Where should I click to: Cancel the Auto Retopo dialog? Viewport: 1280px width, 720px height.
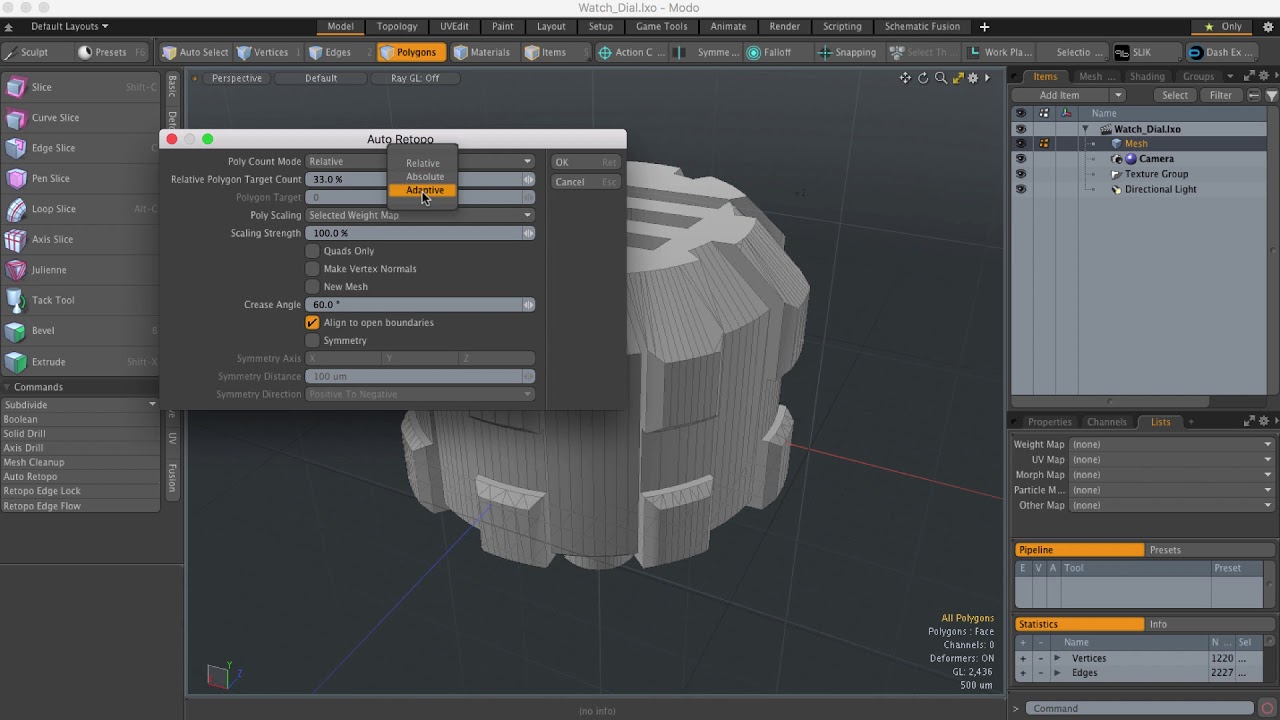[x=585, y=182]
